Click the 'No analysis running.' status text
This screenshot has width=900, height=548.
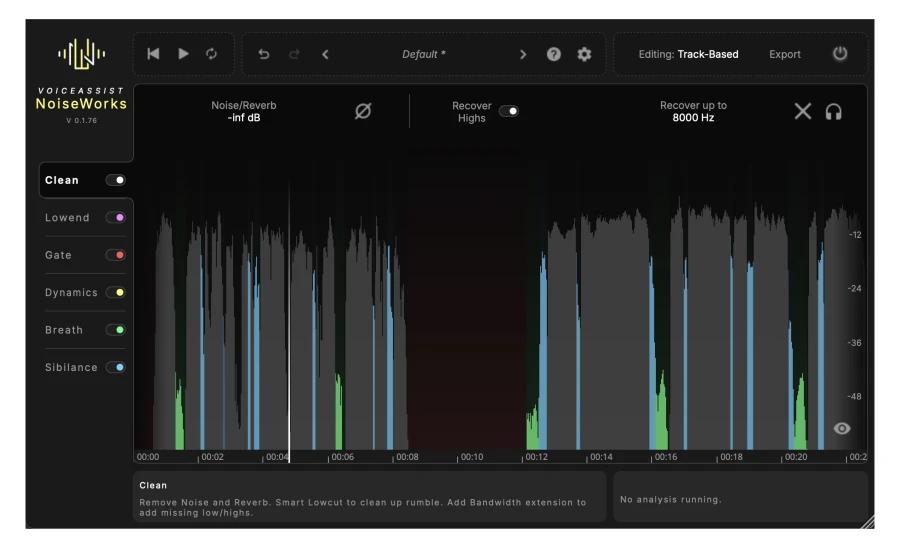670,499
